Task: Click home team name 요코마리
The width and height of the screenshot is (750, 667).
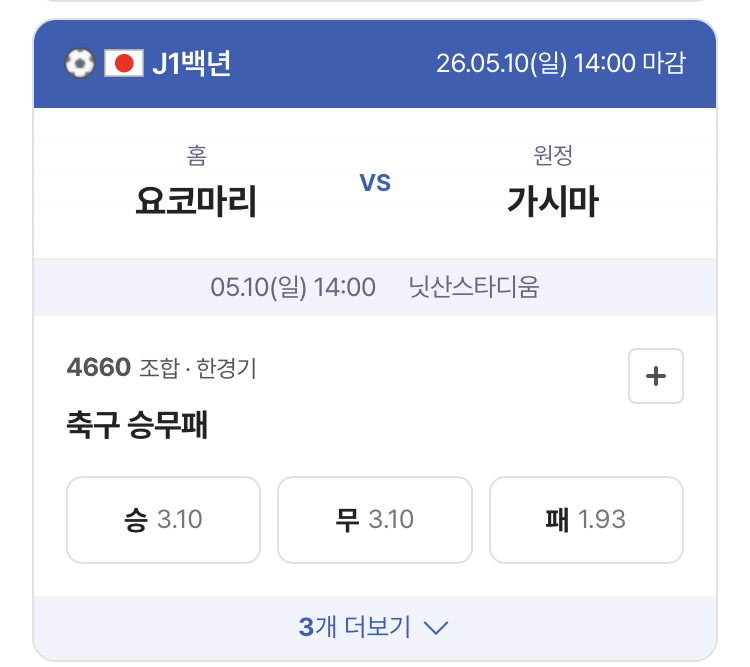Action: coord(196,201)
